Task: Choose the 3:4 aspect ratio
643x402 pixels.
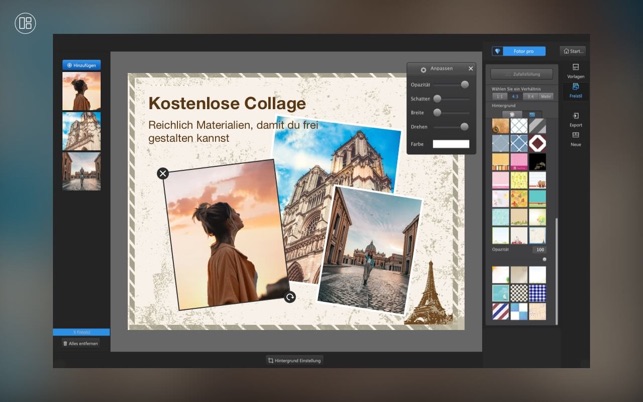Action: pos(531,96)
